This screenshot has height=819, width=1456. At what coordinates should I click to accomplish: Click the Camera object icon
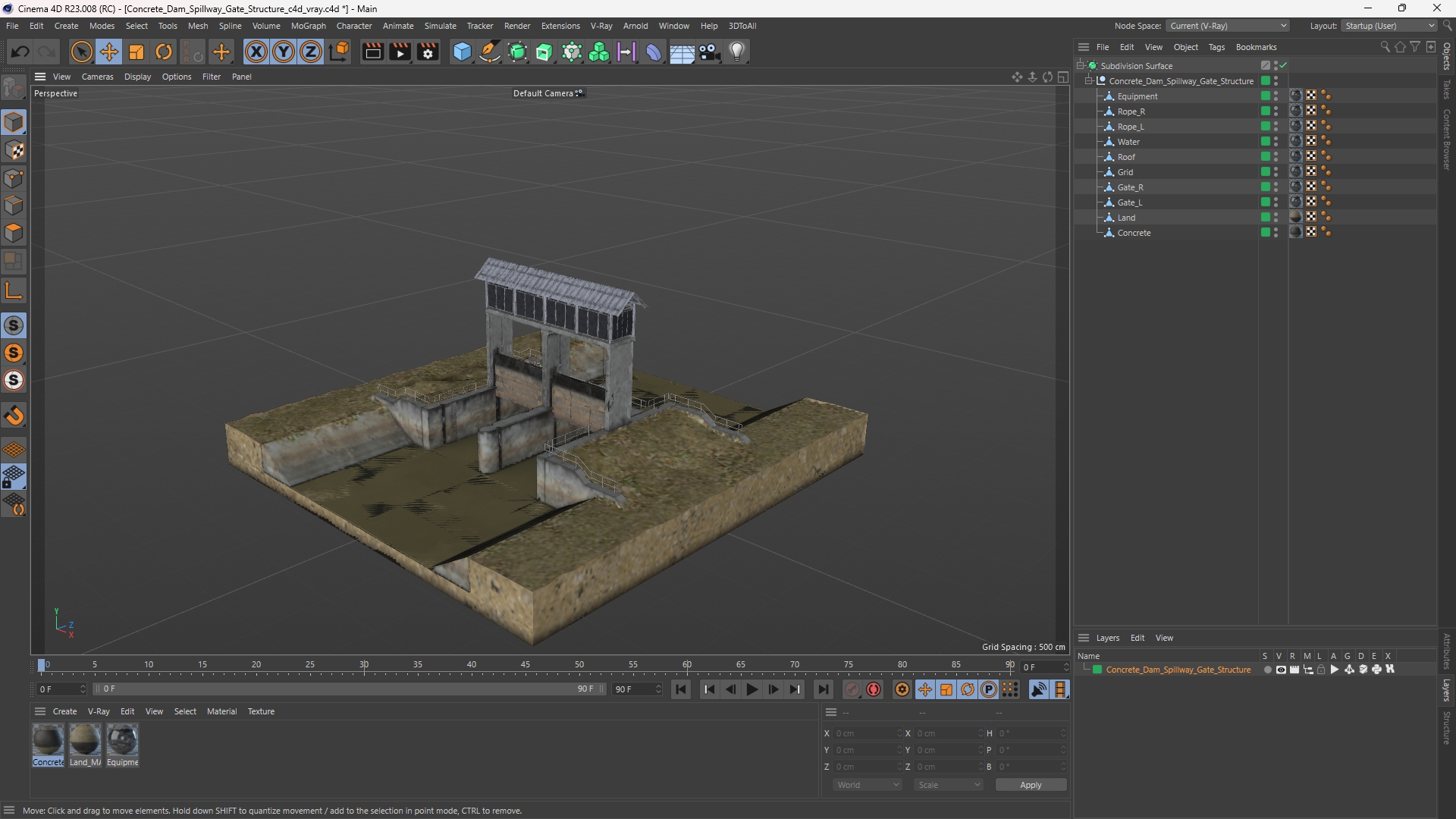pos(710,52)
